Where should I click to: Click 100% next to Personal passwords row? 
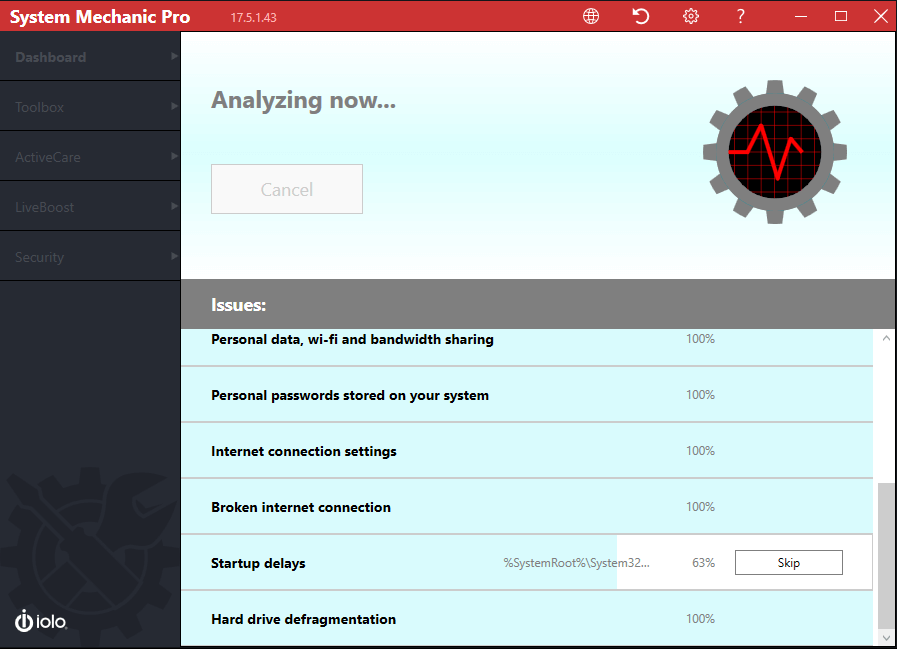[700, 394]
